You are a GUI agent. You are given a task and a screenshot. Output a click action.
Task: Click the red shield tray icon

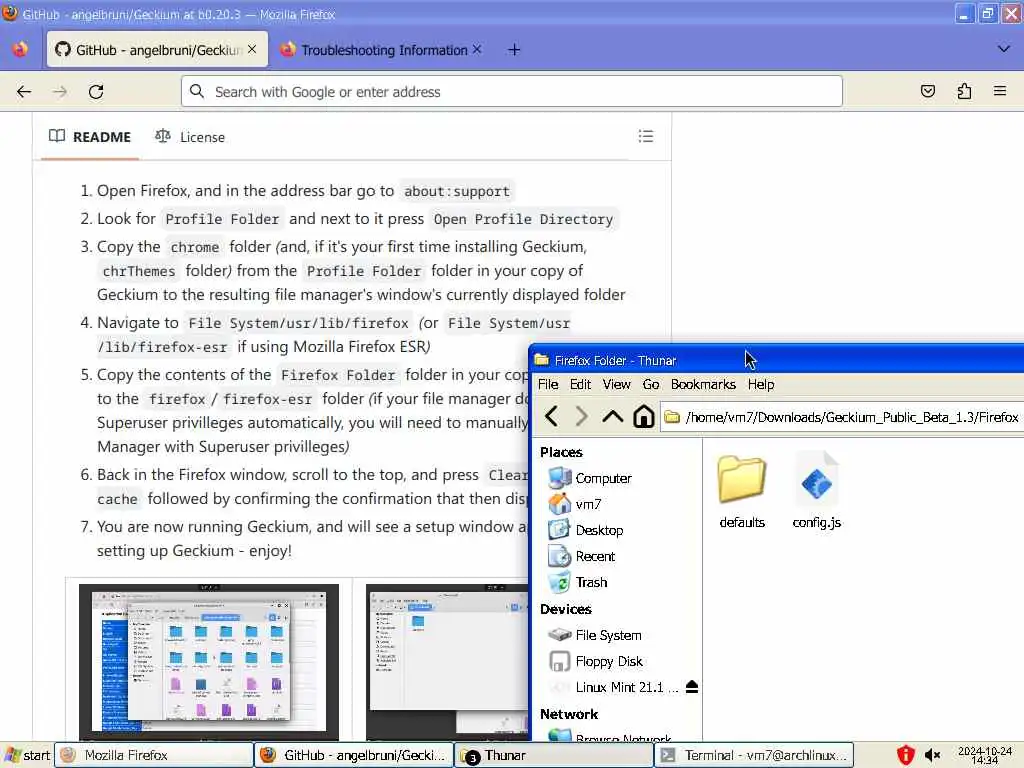(905, 755)
